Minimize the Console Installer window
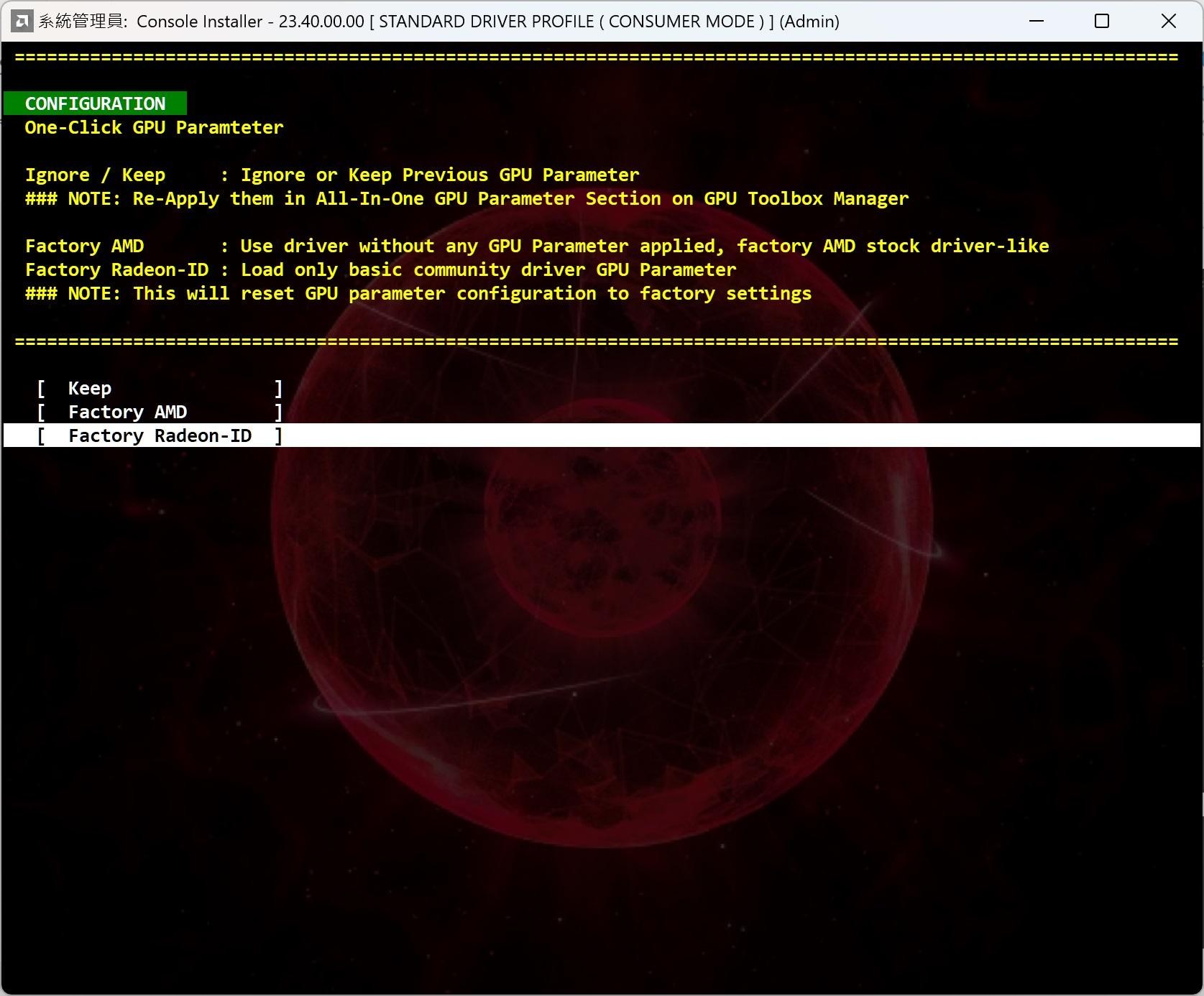This screenshot has height=996, width=1204. (x=1036, y=22)
